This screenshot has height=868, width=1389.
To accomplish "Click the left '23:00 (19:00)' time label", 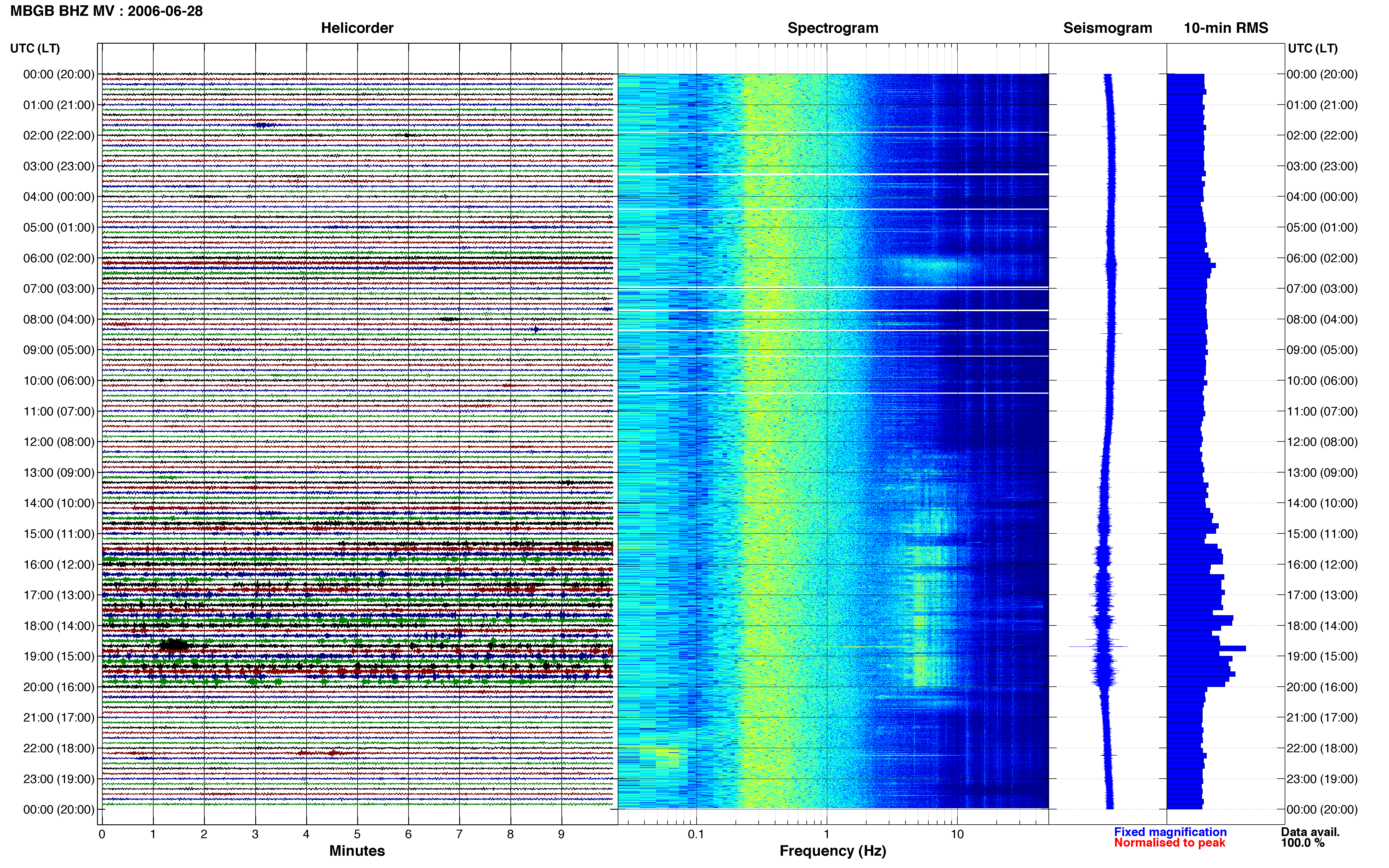I will tap(59, 779).
